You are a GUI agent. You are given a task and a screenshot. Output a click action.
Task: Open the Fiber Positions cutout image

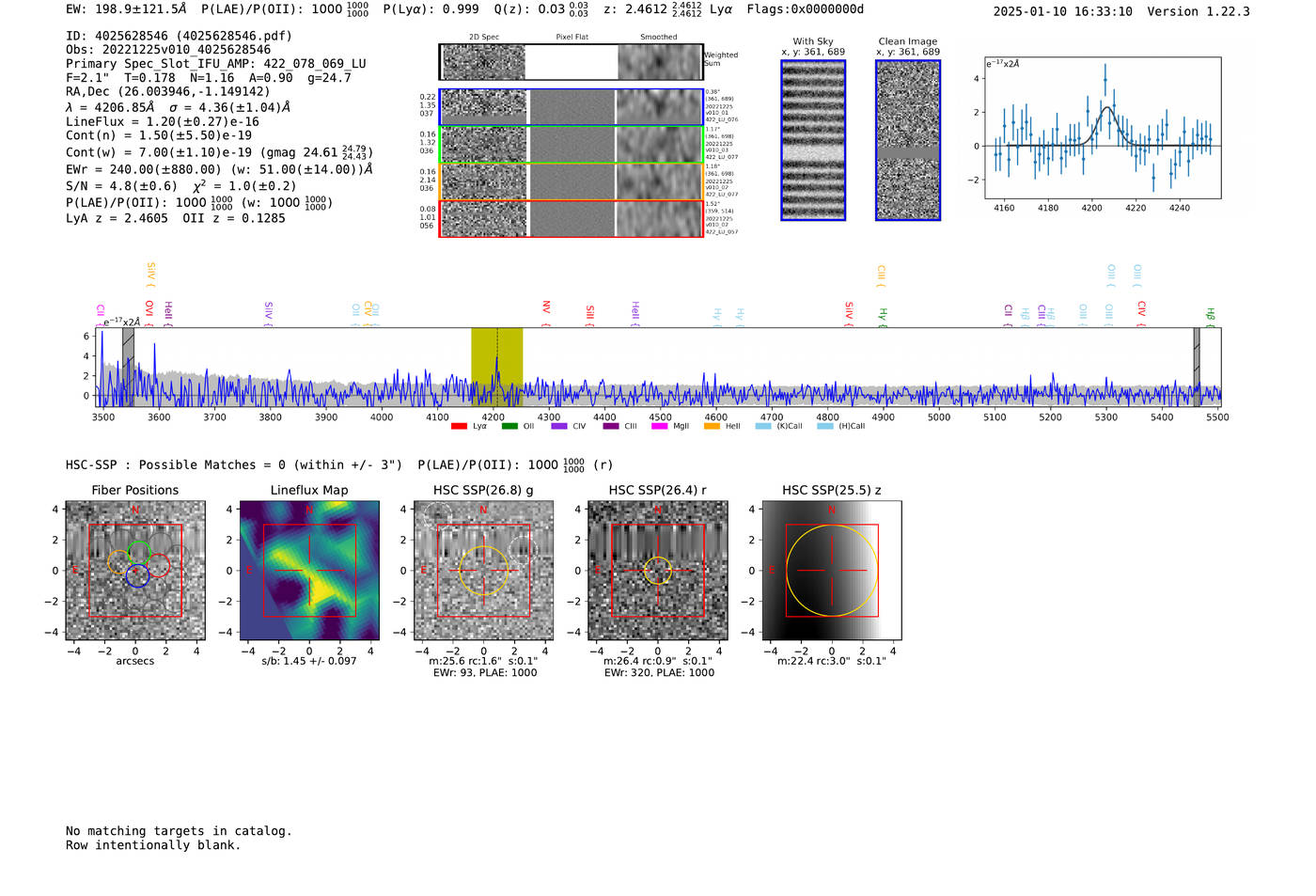134,570
